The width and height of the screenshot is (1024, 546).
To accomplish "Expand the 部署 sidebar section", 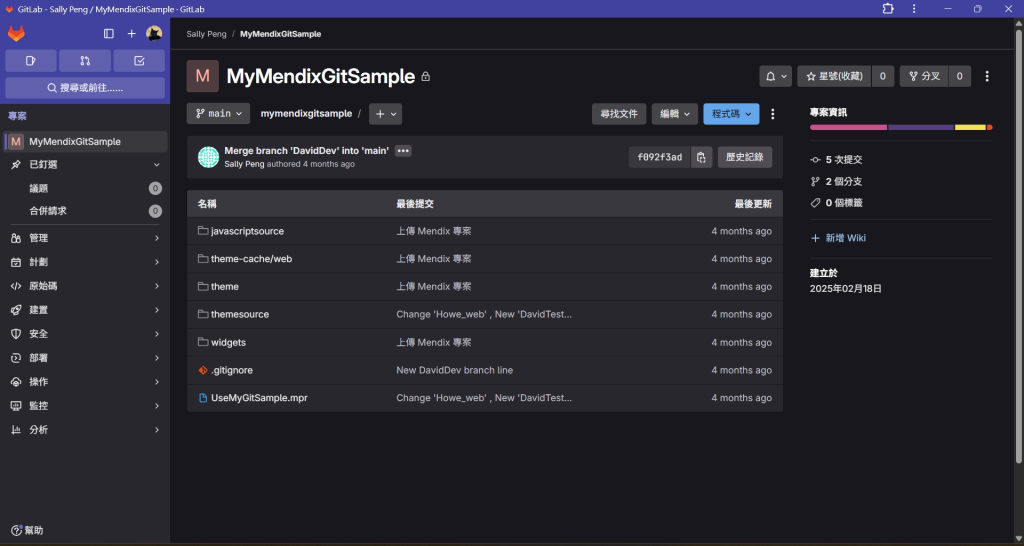I will pos(86,358).
